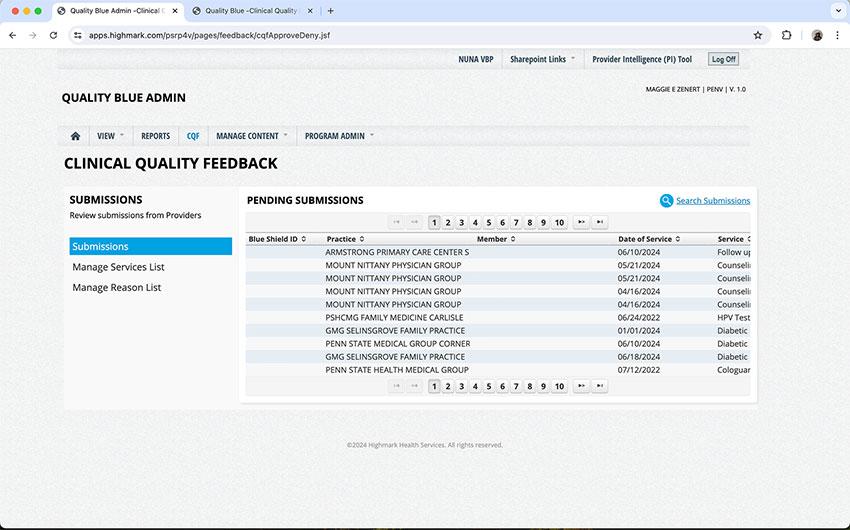Bookmark this page with the star icon

point(758,35)
